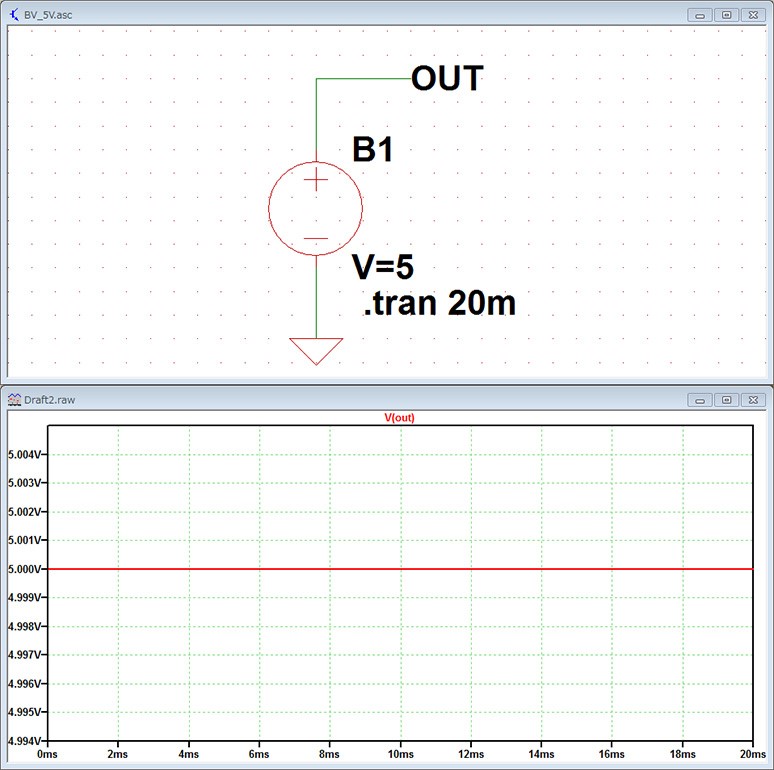Click the BV_5V.asc window title text
This screenshot has width=774, height=770.
tap(48, 15)
